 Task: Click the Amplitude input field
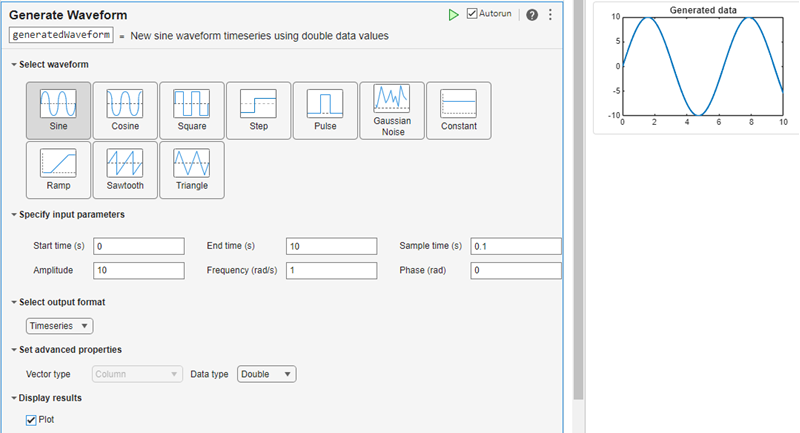(x=139, y=270)
